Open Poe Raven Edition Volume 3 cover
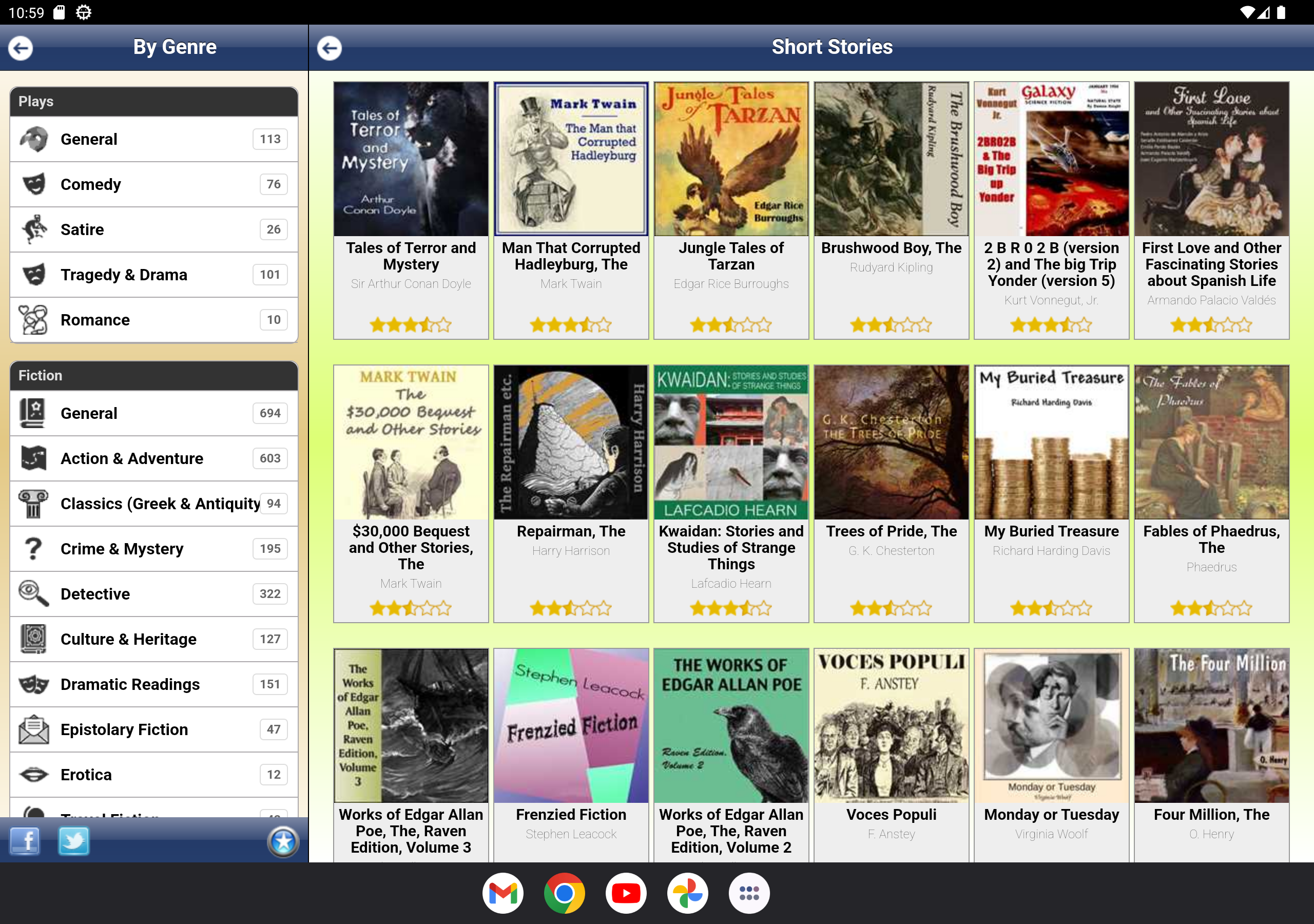 pyautogui.click(x=411, y=725)
